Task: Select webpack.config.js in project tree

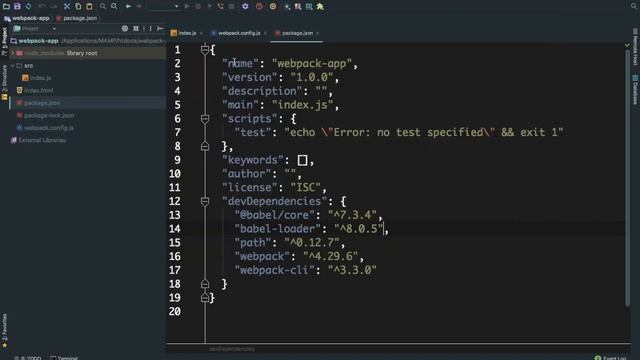Action: 45,128
